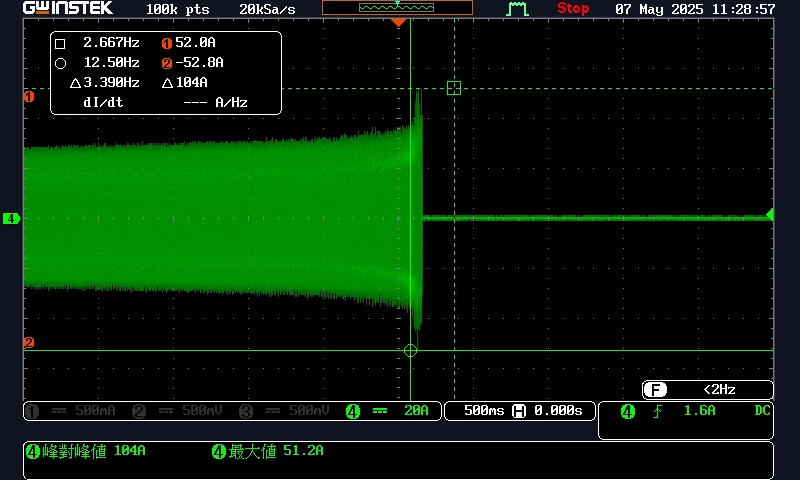800x480 pixels.
Task: Click the cursor 2 value -52.8A
Action: tap(193, 63)
